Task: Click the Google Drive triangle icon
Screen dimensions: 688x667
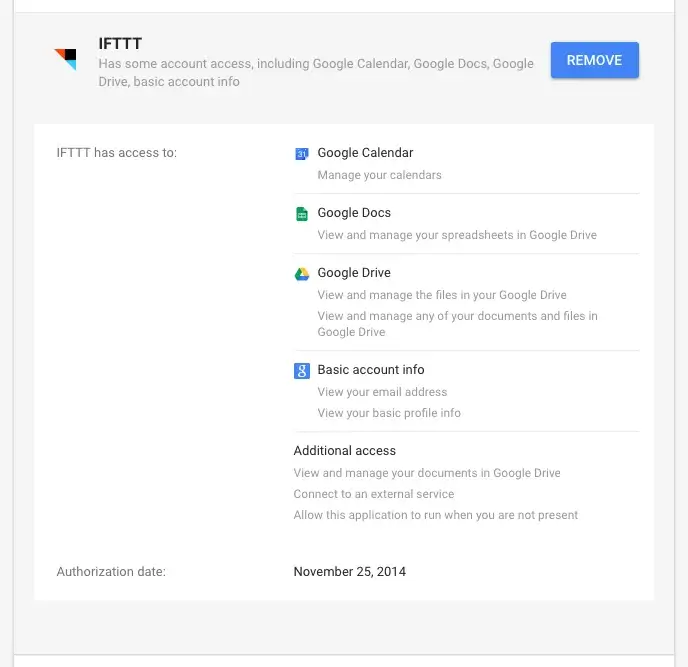Action: click(301, 273)
